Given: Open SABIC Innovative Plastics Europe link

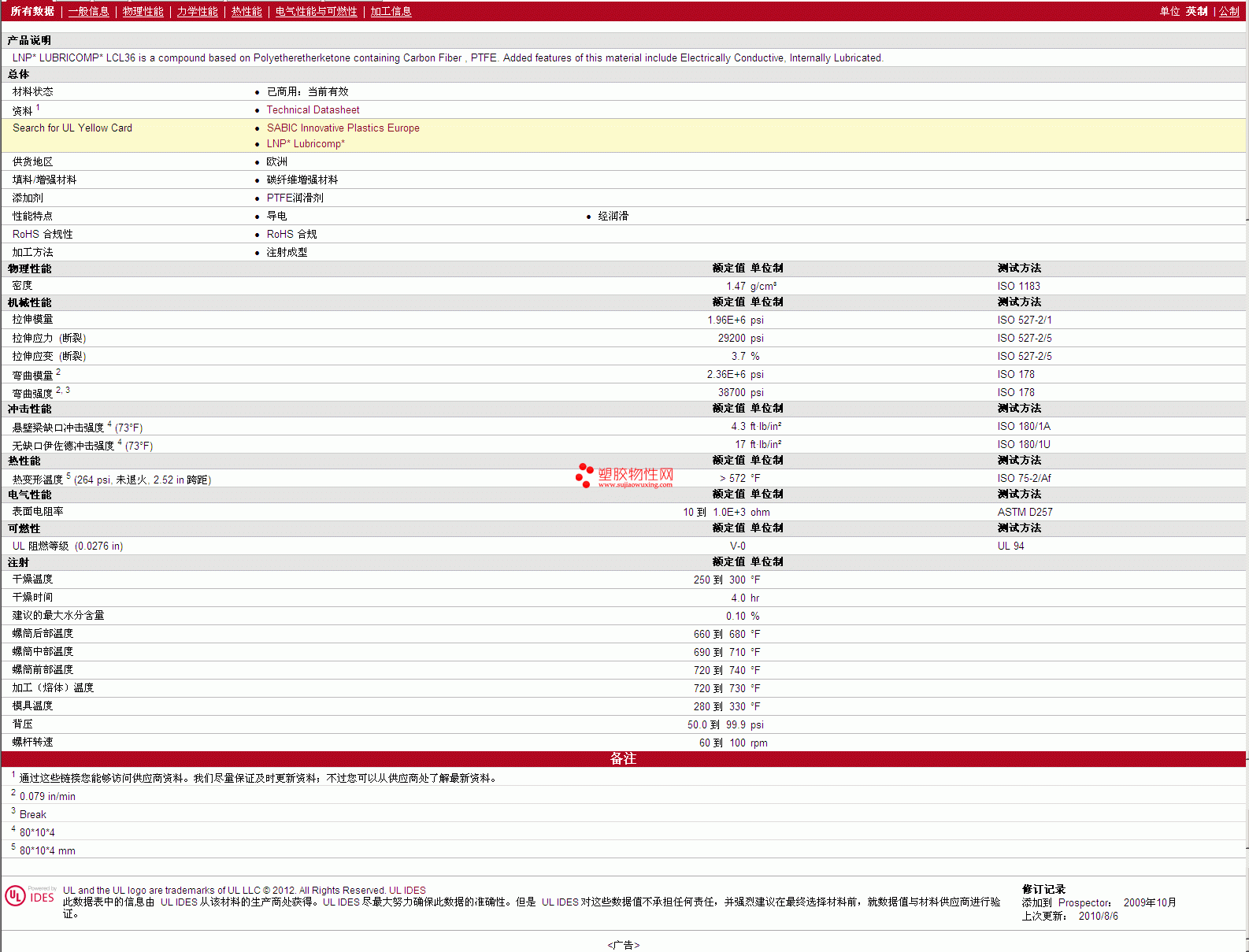Looking at the screenshot, I should point(343,128).
